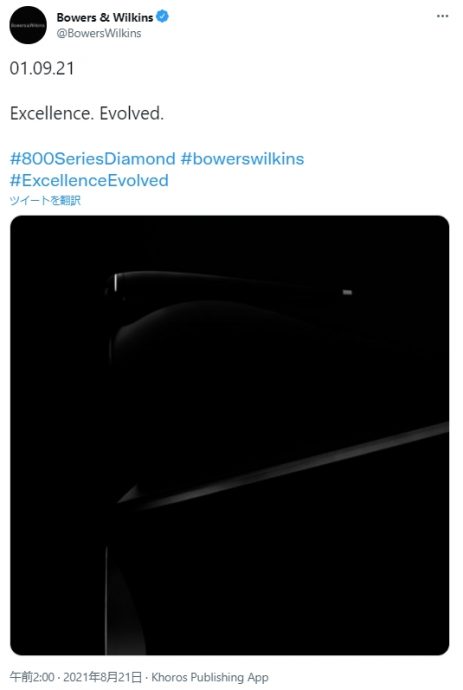Click the small white light on the speaker top
The height and width of the screenshot is (690, 463).
347,292
